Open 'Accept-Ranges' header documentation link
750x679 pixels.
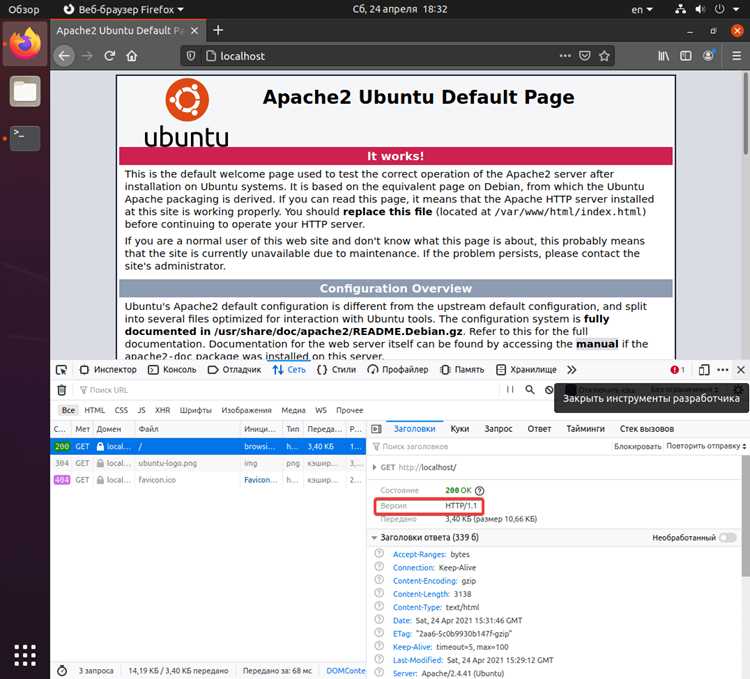419,554
